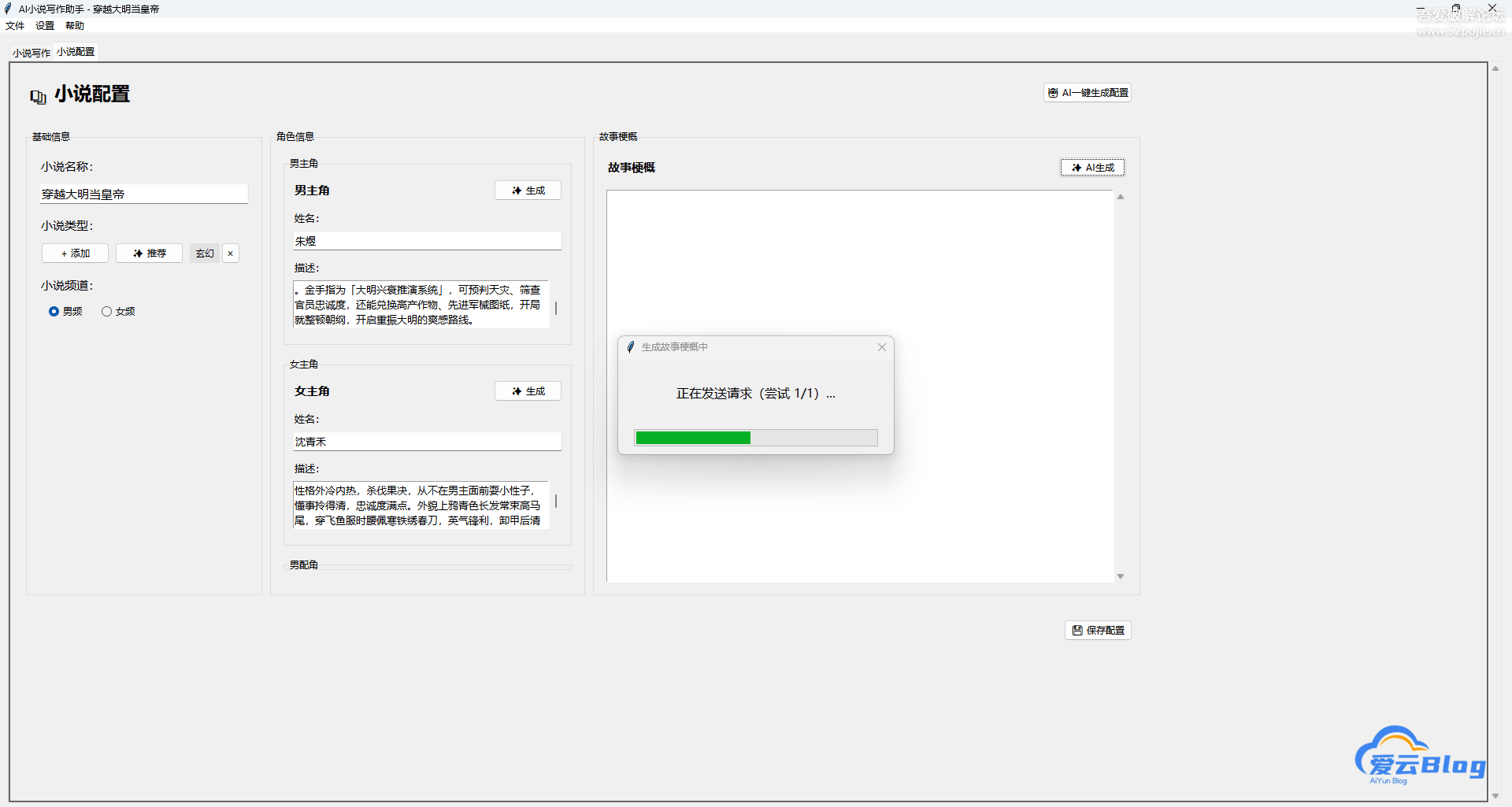1512x807 pixels.
Task: Click the 添加 genre button
Action: [75, 254]
